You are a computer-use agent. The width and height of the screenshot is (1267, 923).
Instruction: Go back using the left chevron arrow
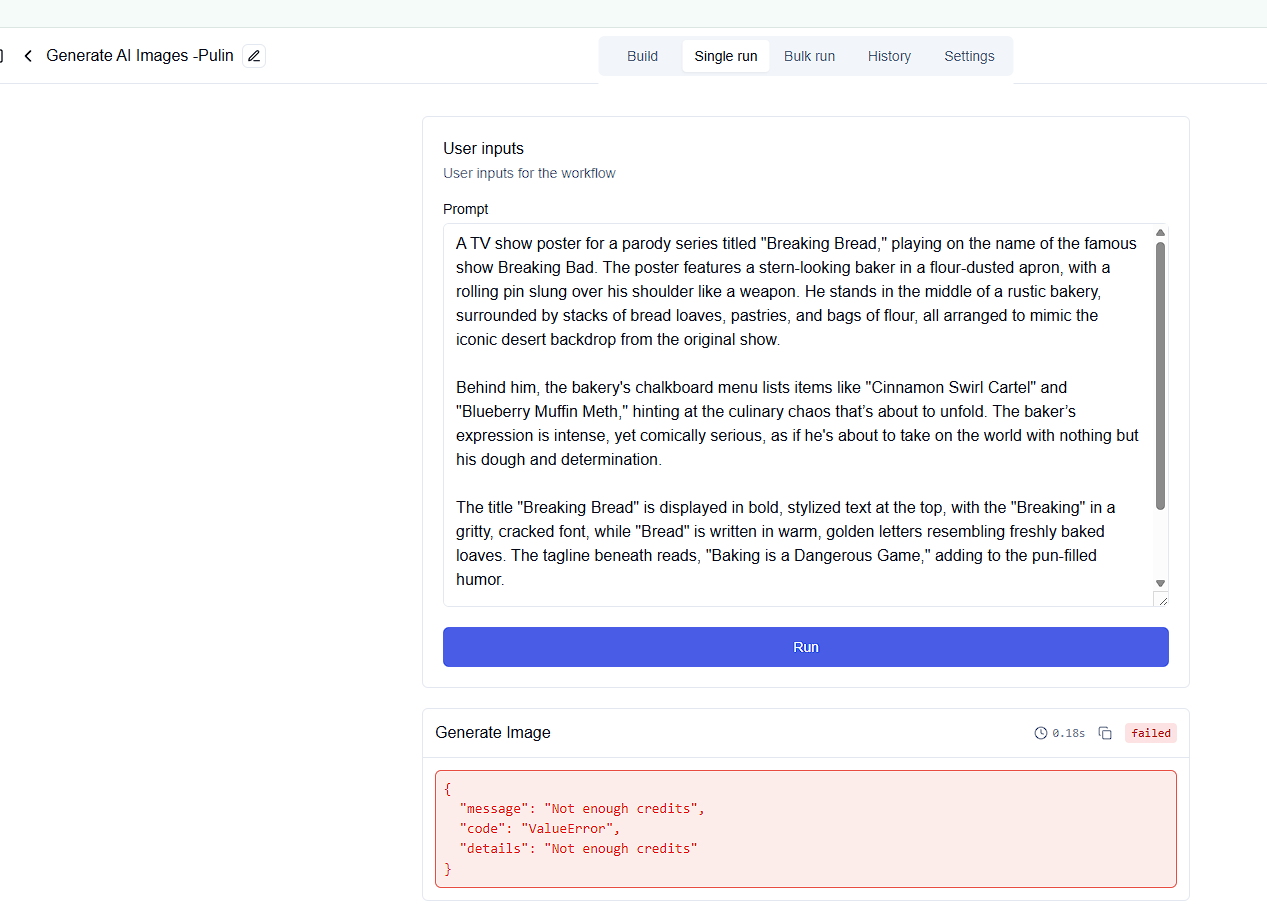(x=28, y=56)
